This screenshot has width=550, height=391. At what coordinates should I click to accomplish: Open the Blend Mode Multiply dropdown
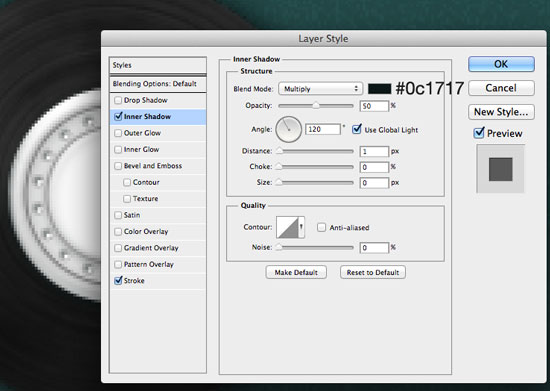pos(320,89)
